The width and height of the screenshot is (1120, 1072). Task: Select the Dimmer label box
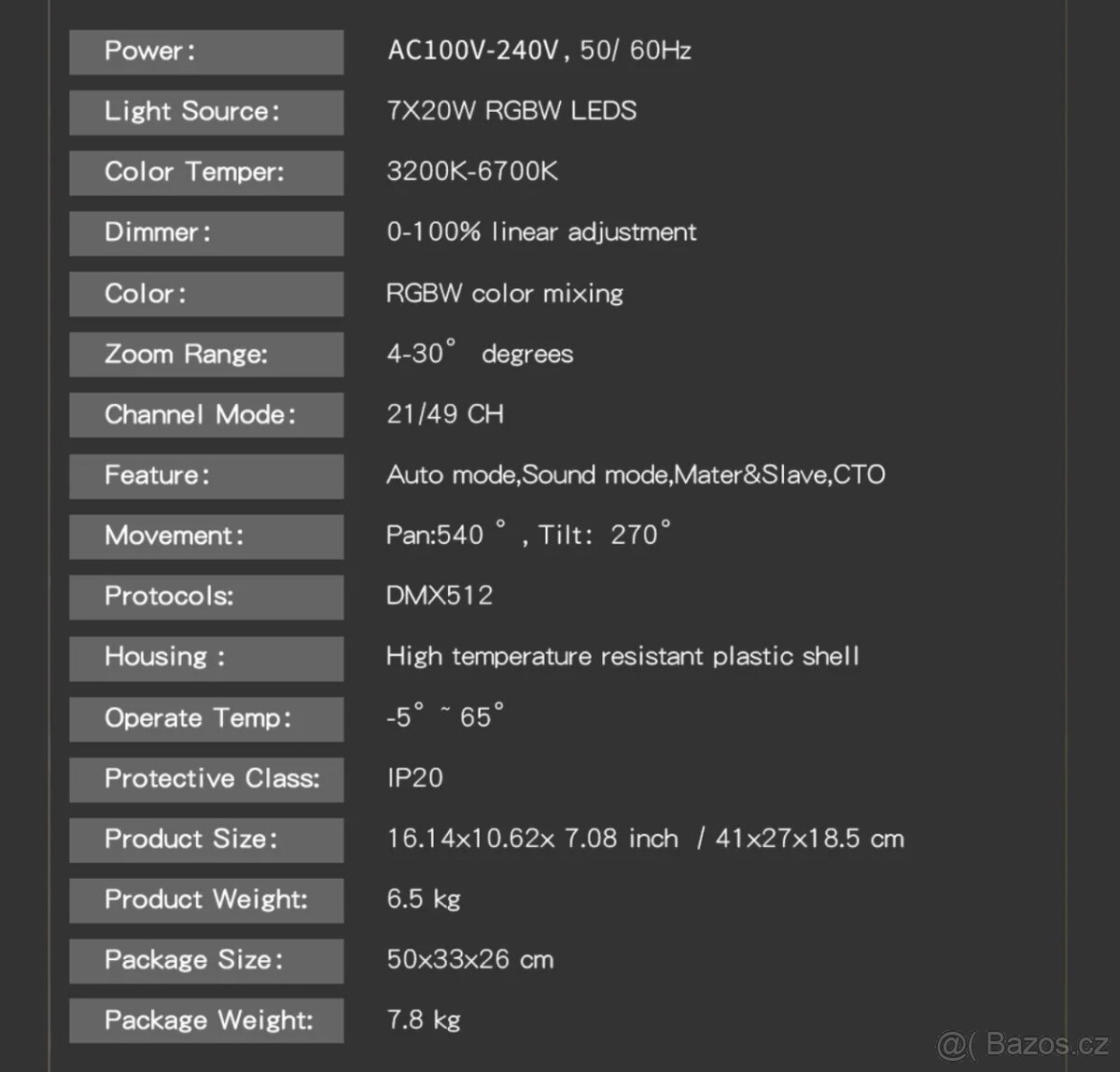206,233
